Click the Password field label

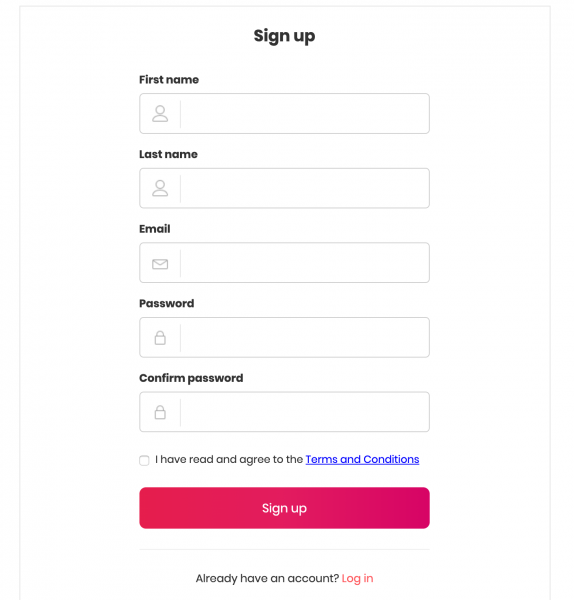166,303
